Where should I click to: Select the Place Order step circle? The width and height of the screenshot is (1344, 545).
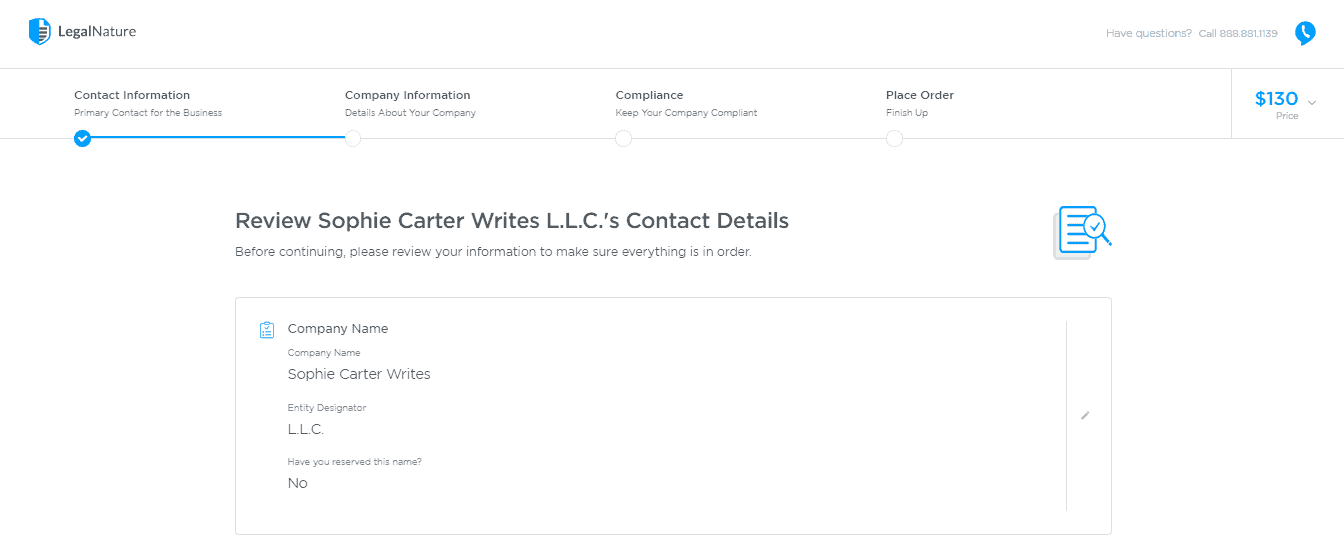(894, 138)
